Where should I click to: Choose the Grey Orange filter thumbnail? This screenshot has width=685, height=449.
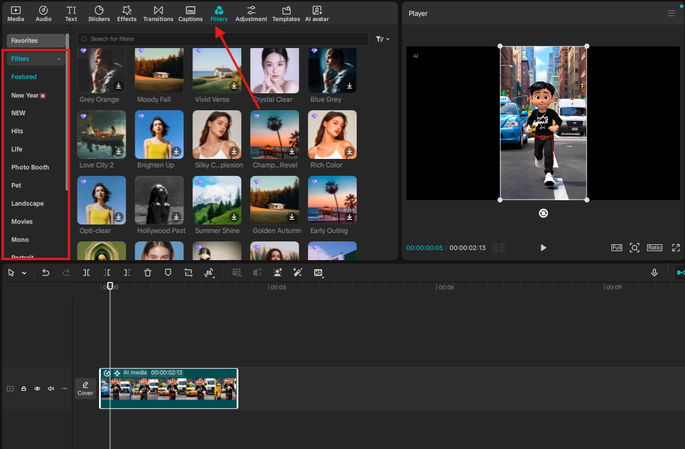point(101,70)
